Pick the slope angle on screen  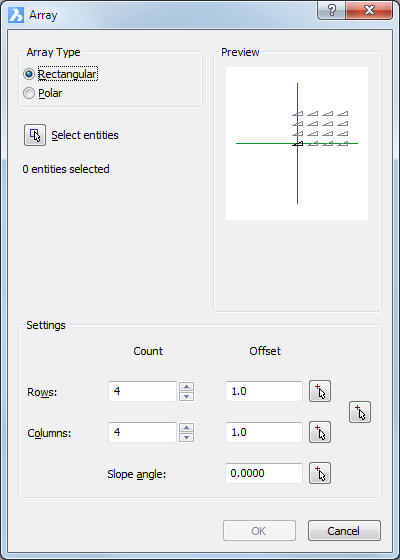coord(320,473)
